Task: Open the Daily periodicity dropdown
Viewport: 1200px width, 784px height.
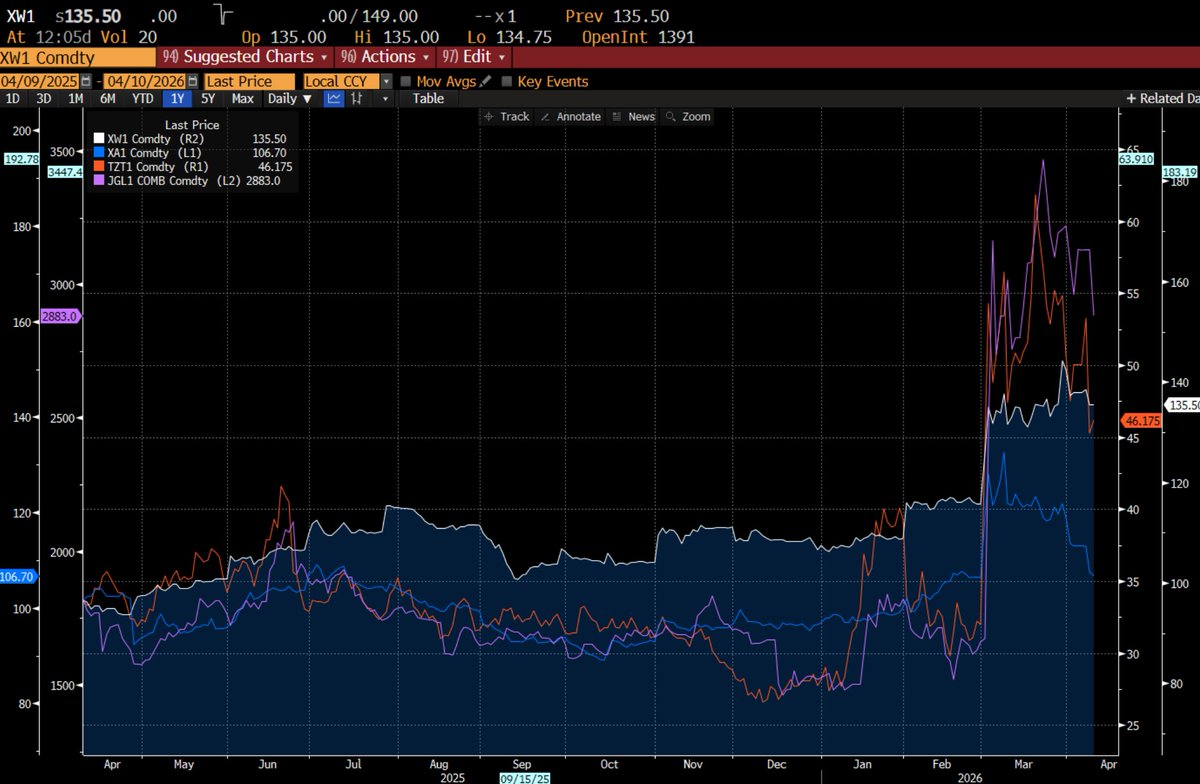Action: [289, 98]
